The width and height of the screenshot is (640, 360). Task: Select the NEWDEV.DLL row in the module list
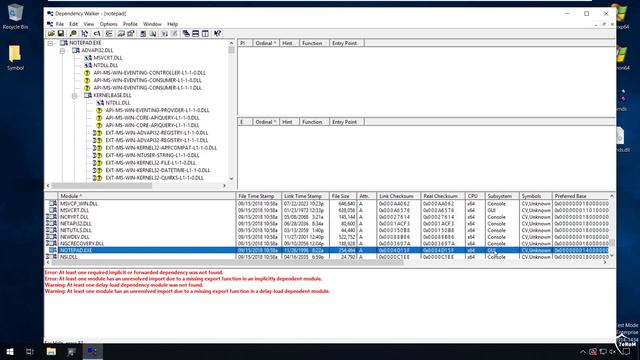coord(327,237)
